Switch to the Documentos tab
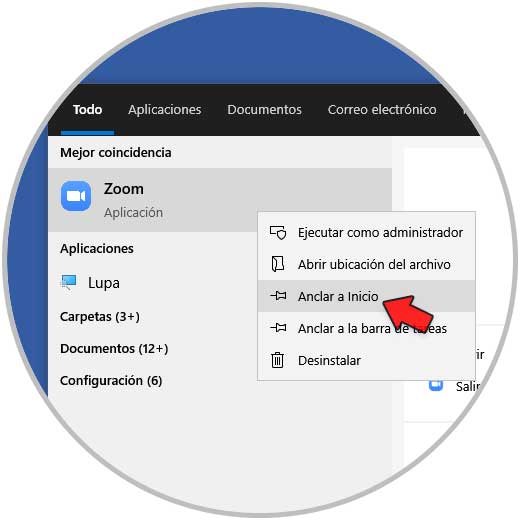Screen dimensions: 520x520 click(264, 110)
